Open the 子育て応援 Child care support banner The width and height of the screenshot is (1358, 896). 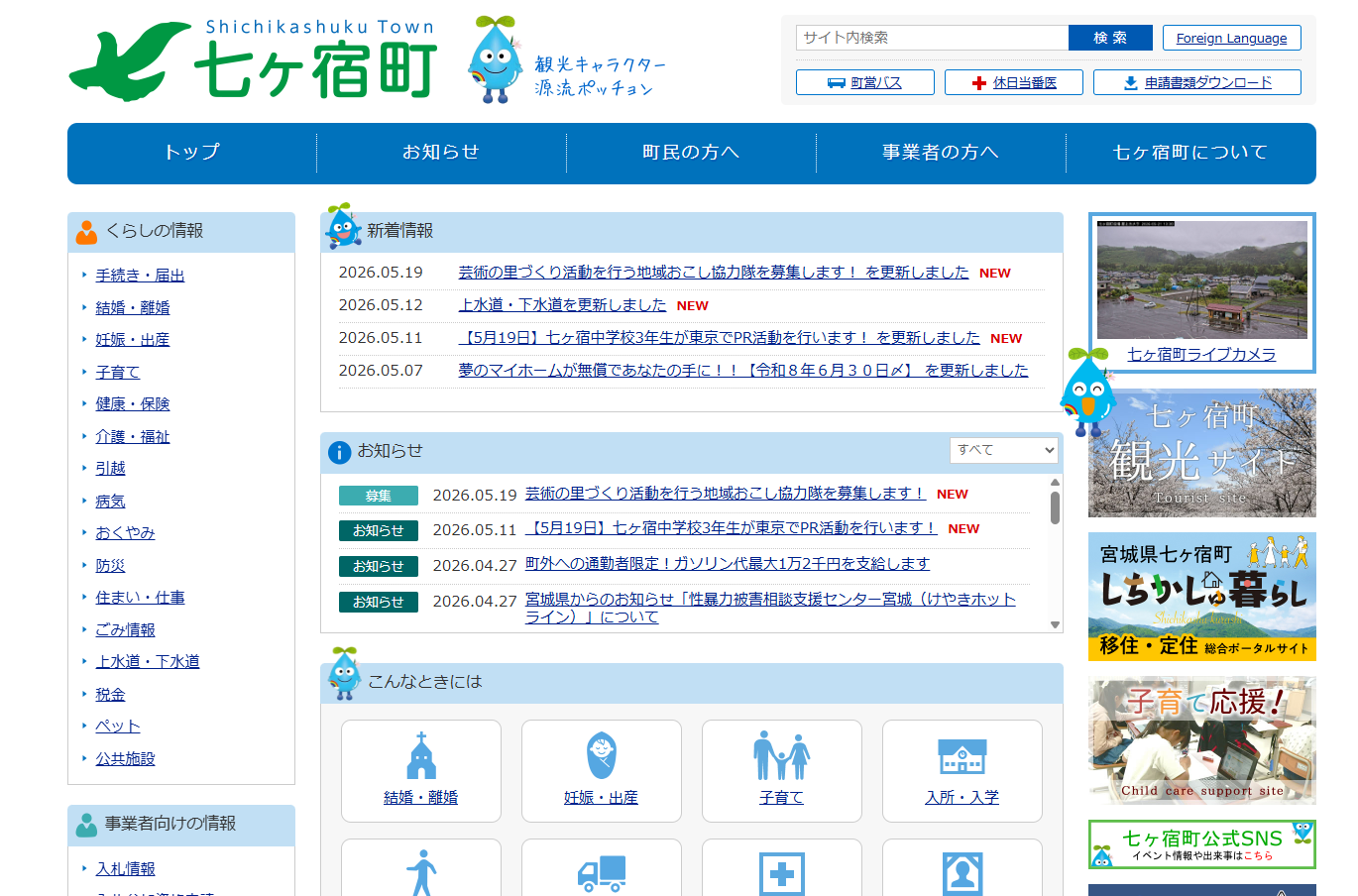1202,740
